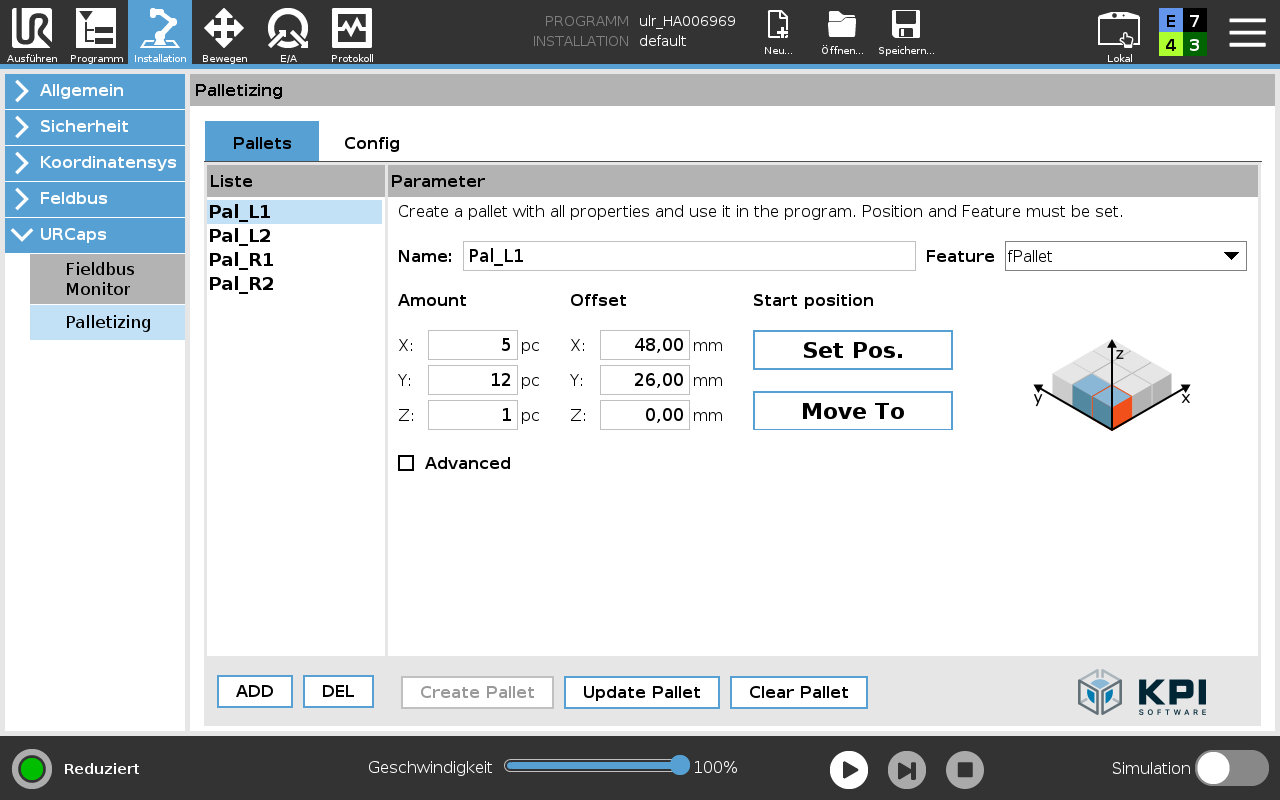This screenshot has height=800, width=1280.
Task: Select Pal_L1 in the list
Action: pos(294,212)
